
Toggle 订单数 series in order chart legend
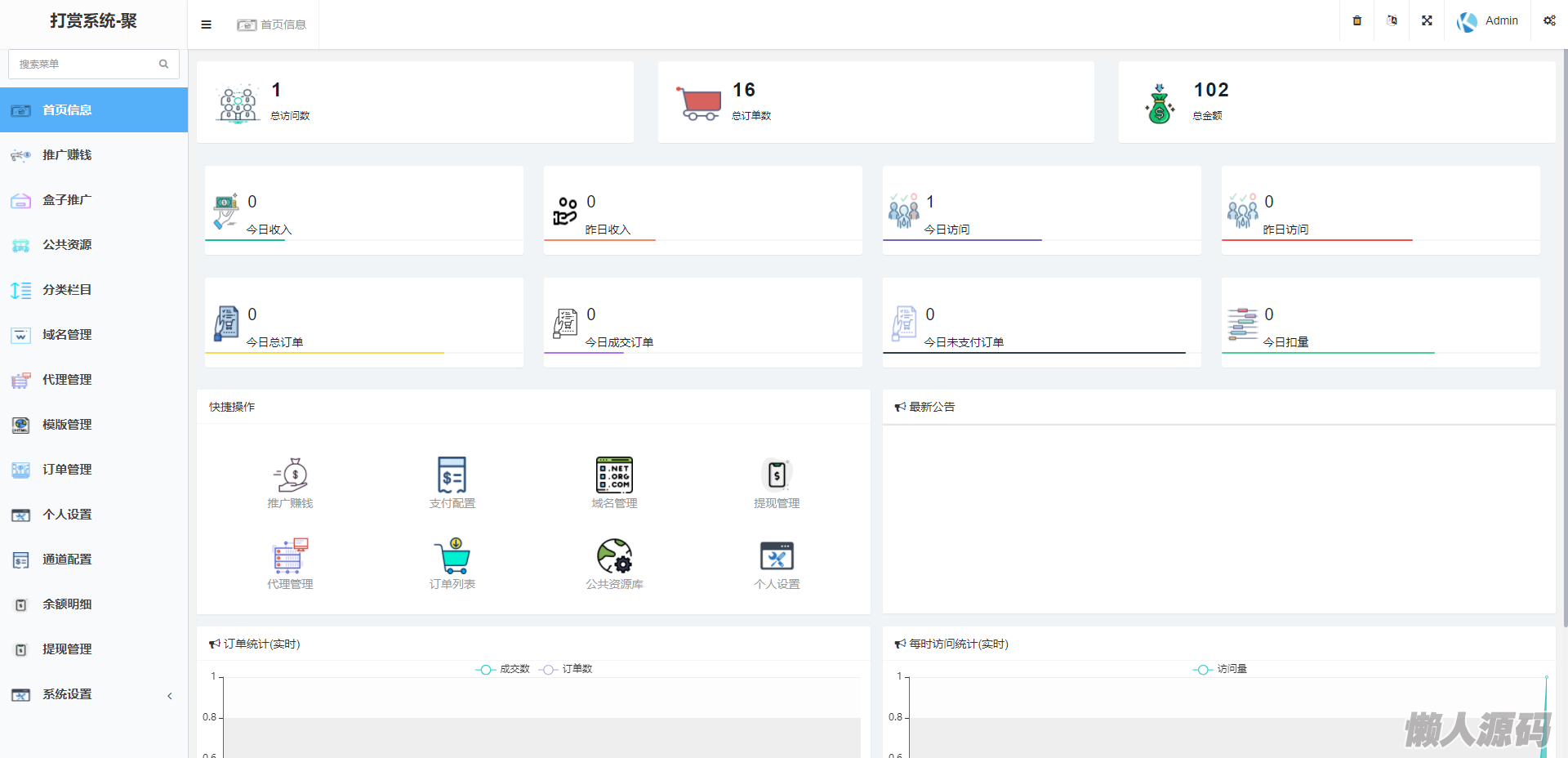pyautogui.click(x=566, y=669)
